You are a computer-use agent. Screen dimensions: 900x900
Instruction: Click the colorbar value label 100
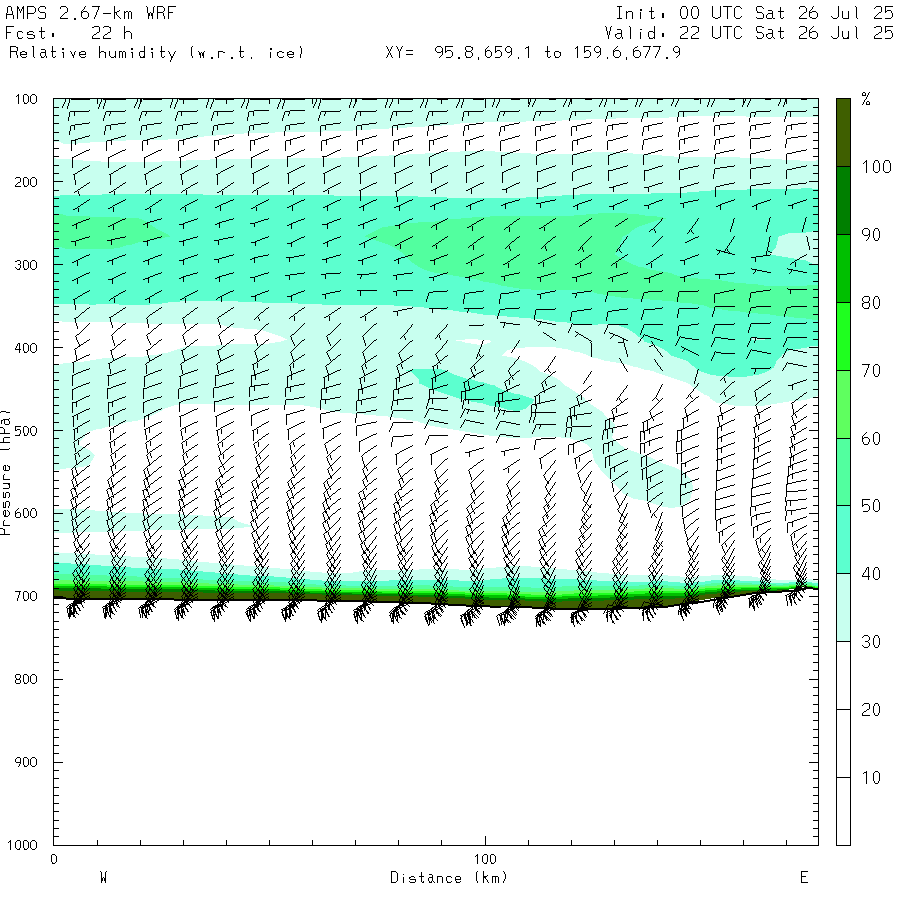(876, 167)
